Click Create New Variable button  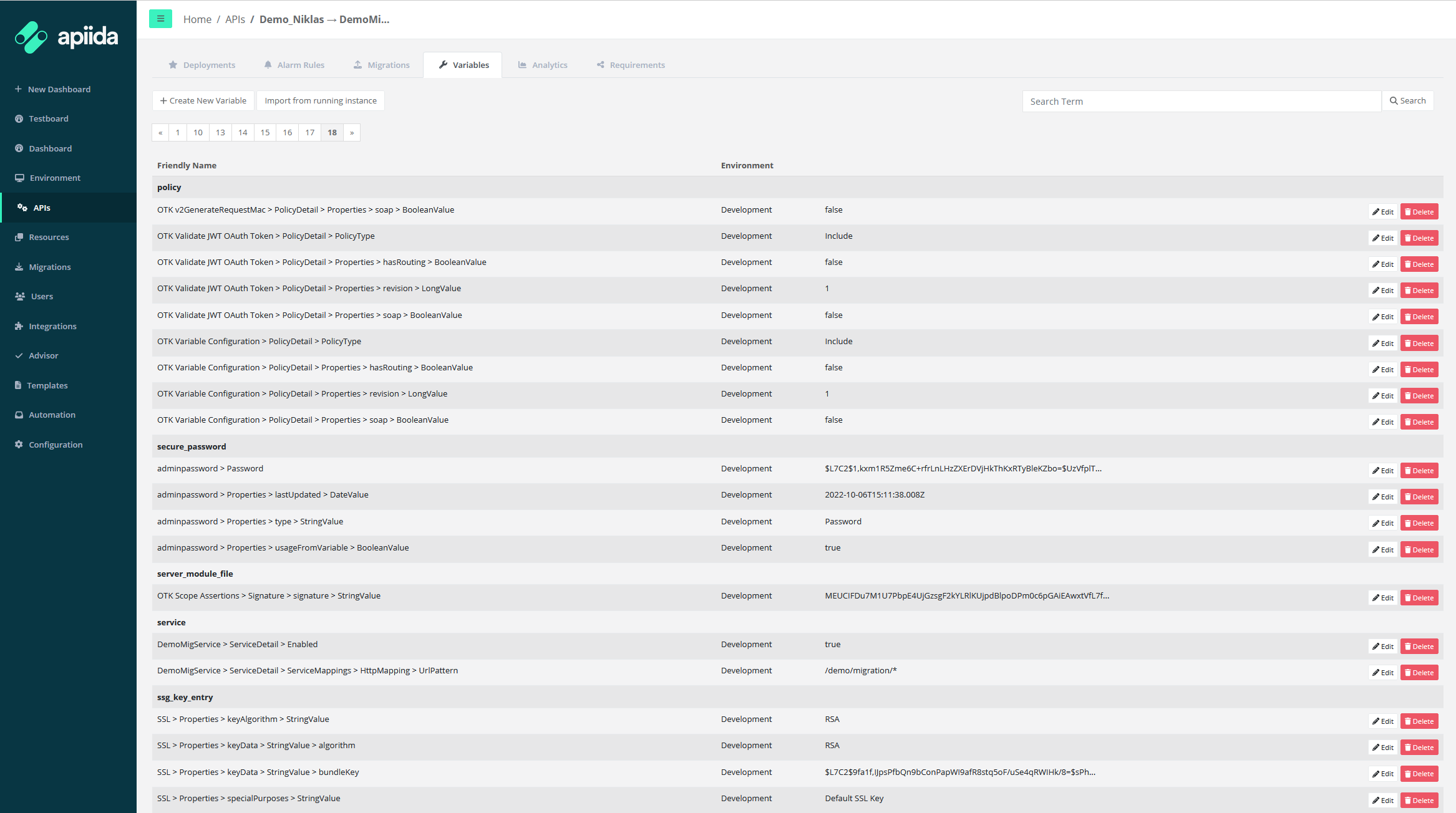click(203, 100)
